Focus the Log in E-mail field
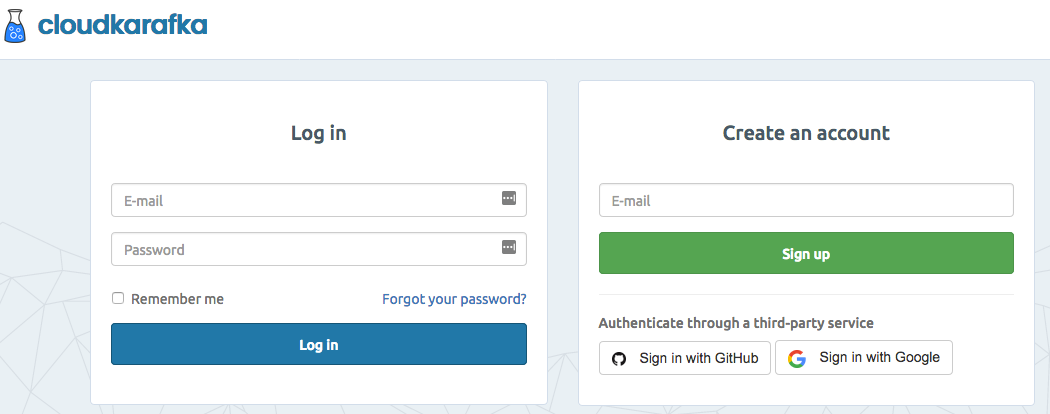The image size is (1050, 414). point(300,200)
